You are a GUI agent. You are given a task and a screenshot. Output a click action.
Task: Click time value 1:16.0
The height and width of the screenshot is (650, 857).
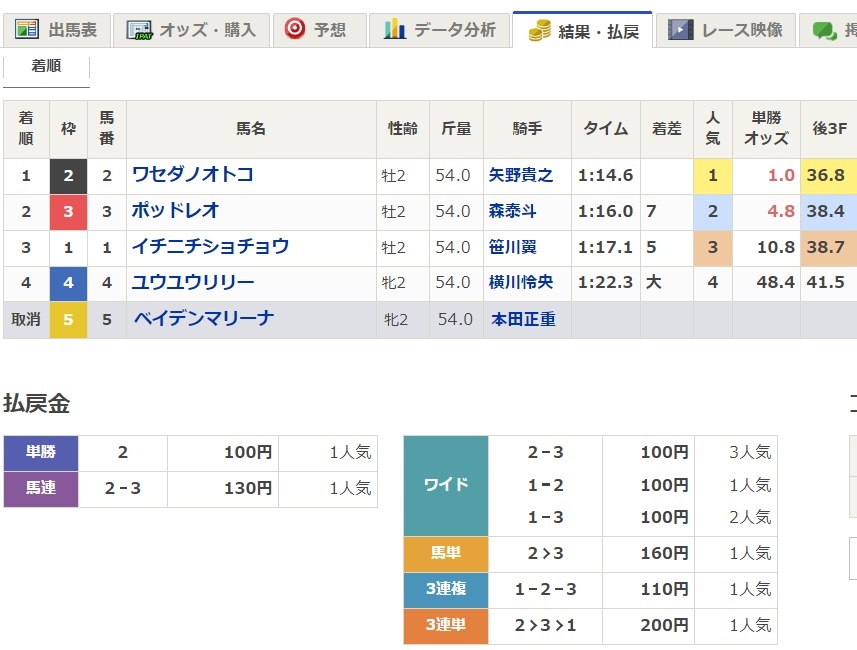click(605, 211)
